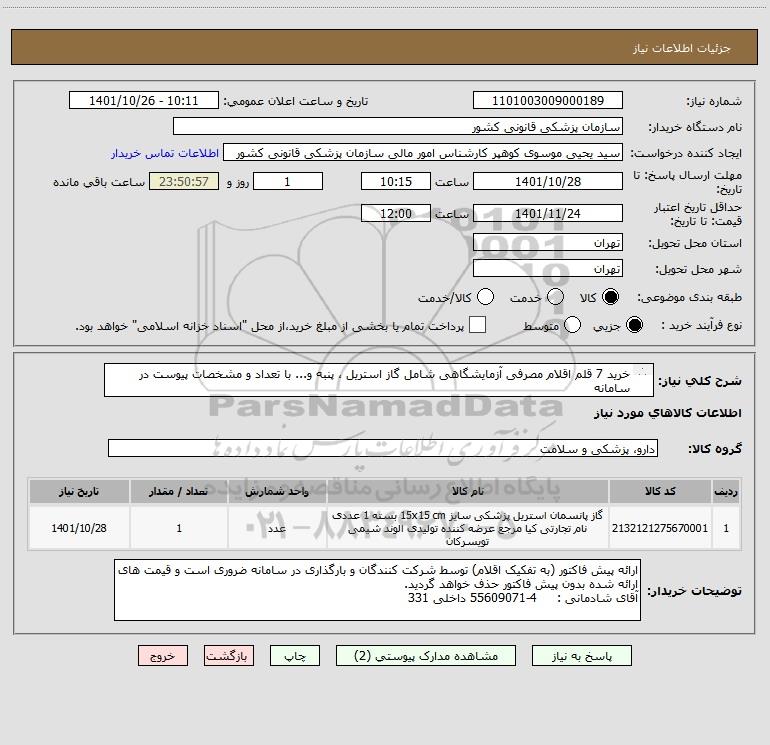Click the پاسخ به نیاز button
This screenshot has height=745, width=770.
click(x=581, y=656)
